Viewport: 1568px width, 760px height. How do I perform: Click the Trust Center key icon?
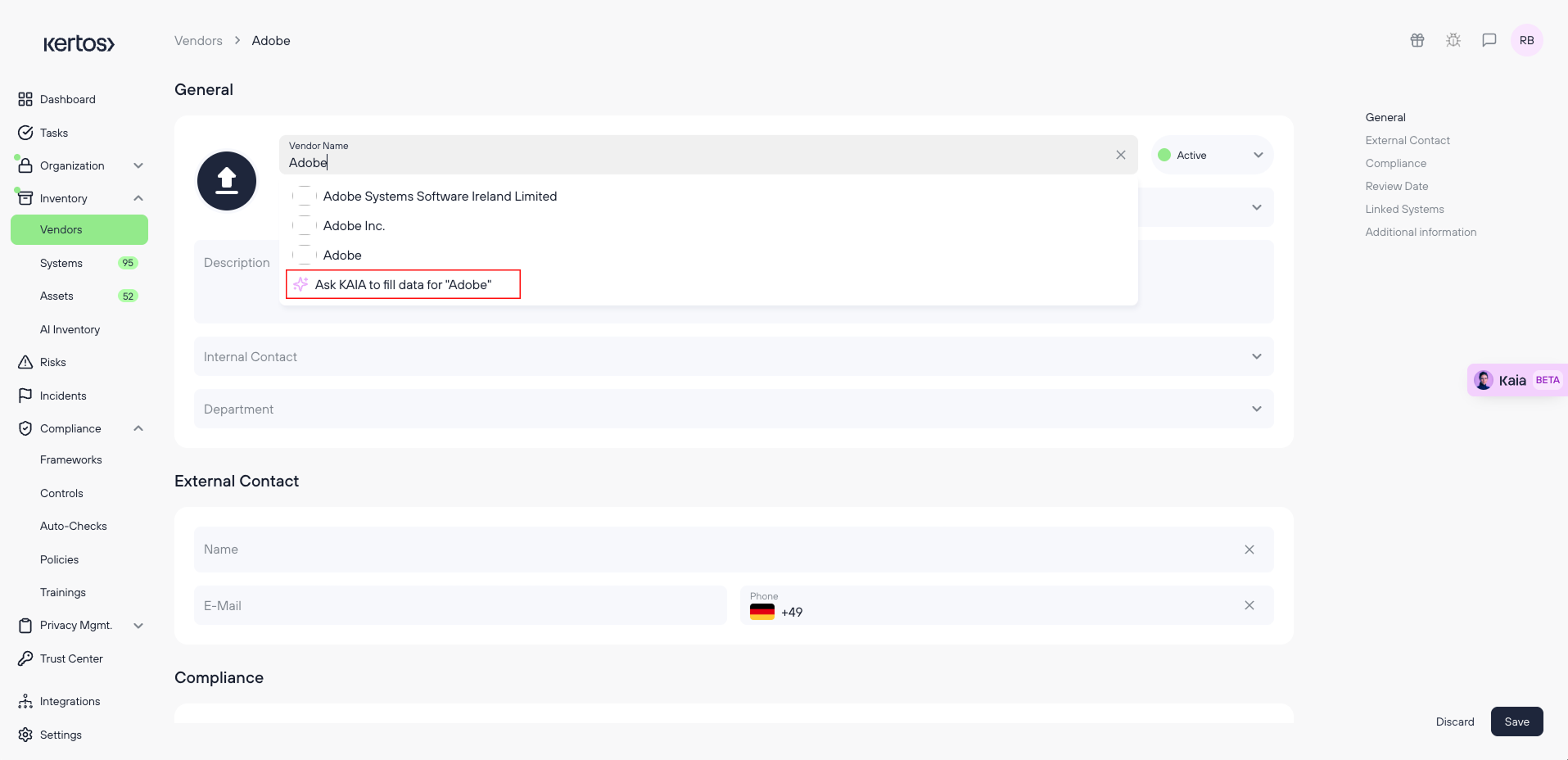(x=25, y=658)
